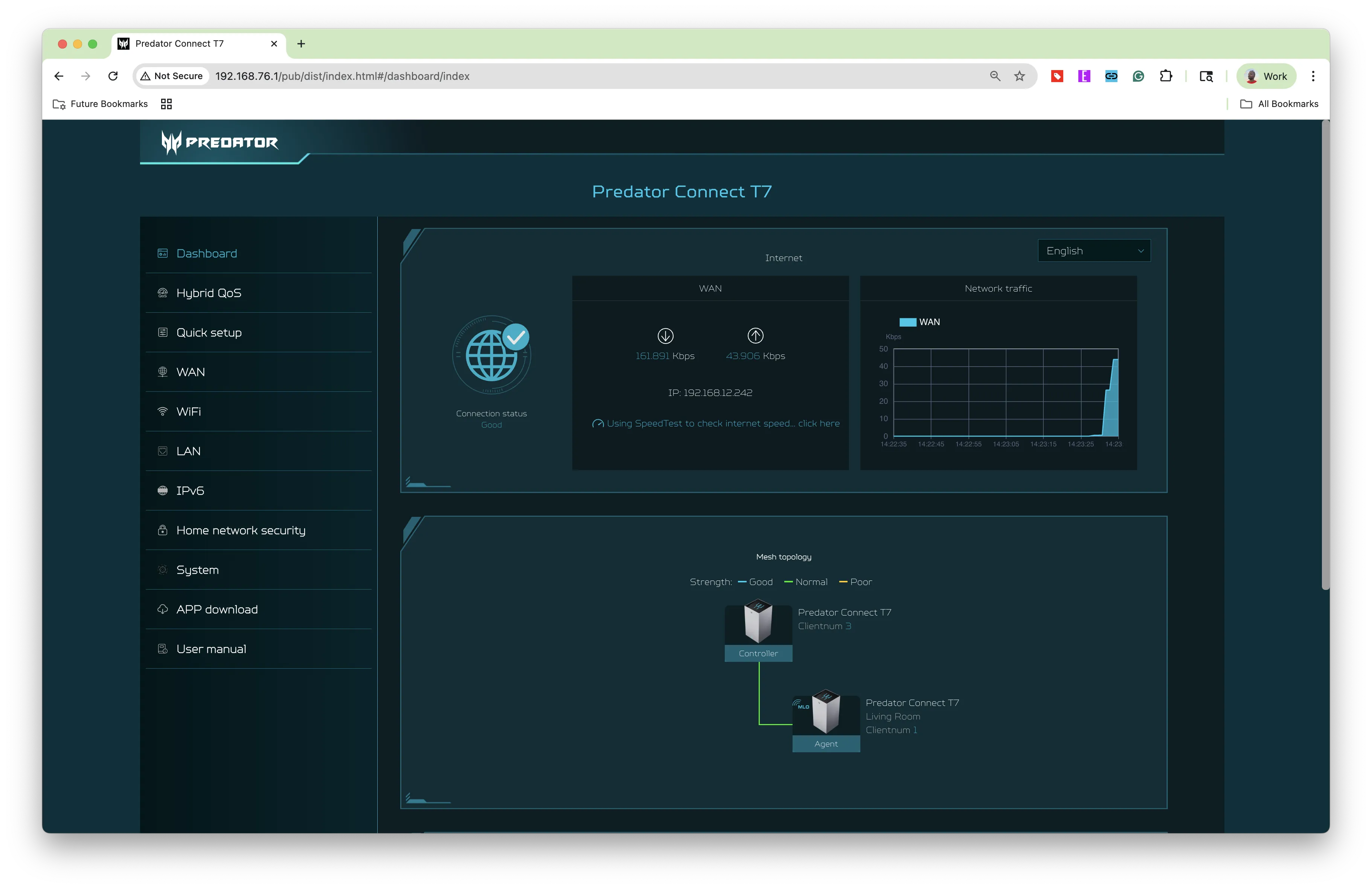The height and width of the screenshot is (889, 1372).
Task: Open the Chrome extensions puzzle icon
Action: pyautogui.click(x=1166, y=76)
